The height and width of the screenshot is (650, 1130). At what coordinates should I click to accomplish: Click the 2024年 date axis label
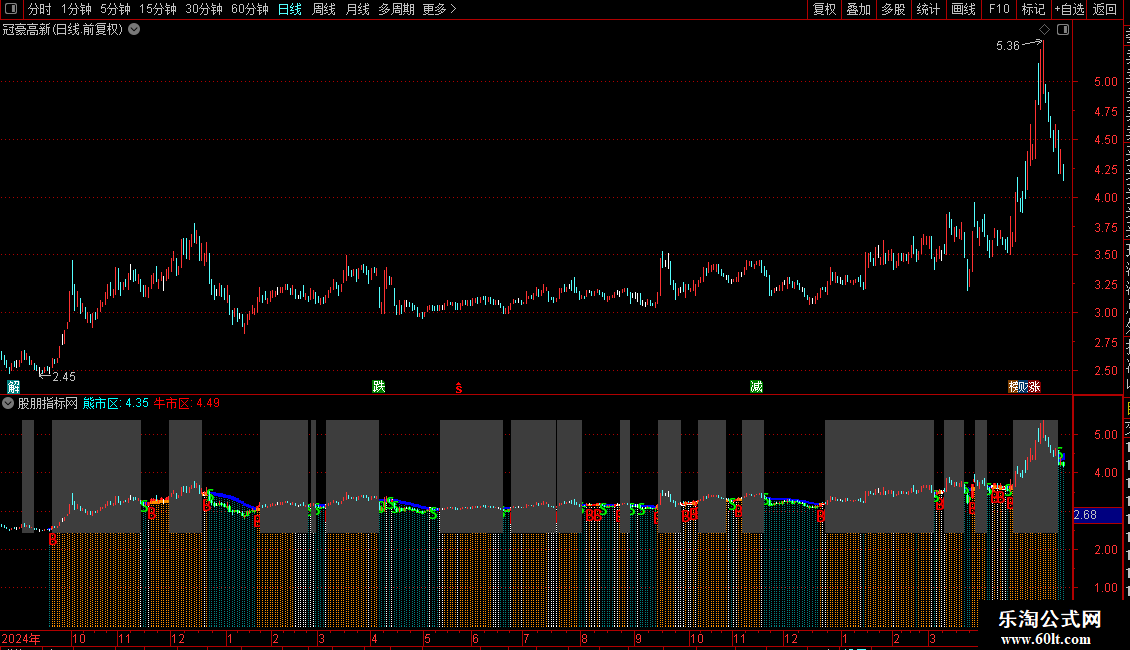(21, 638)
